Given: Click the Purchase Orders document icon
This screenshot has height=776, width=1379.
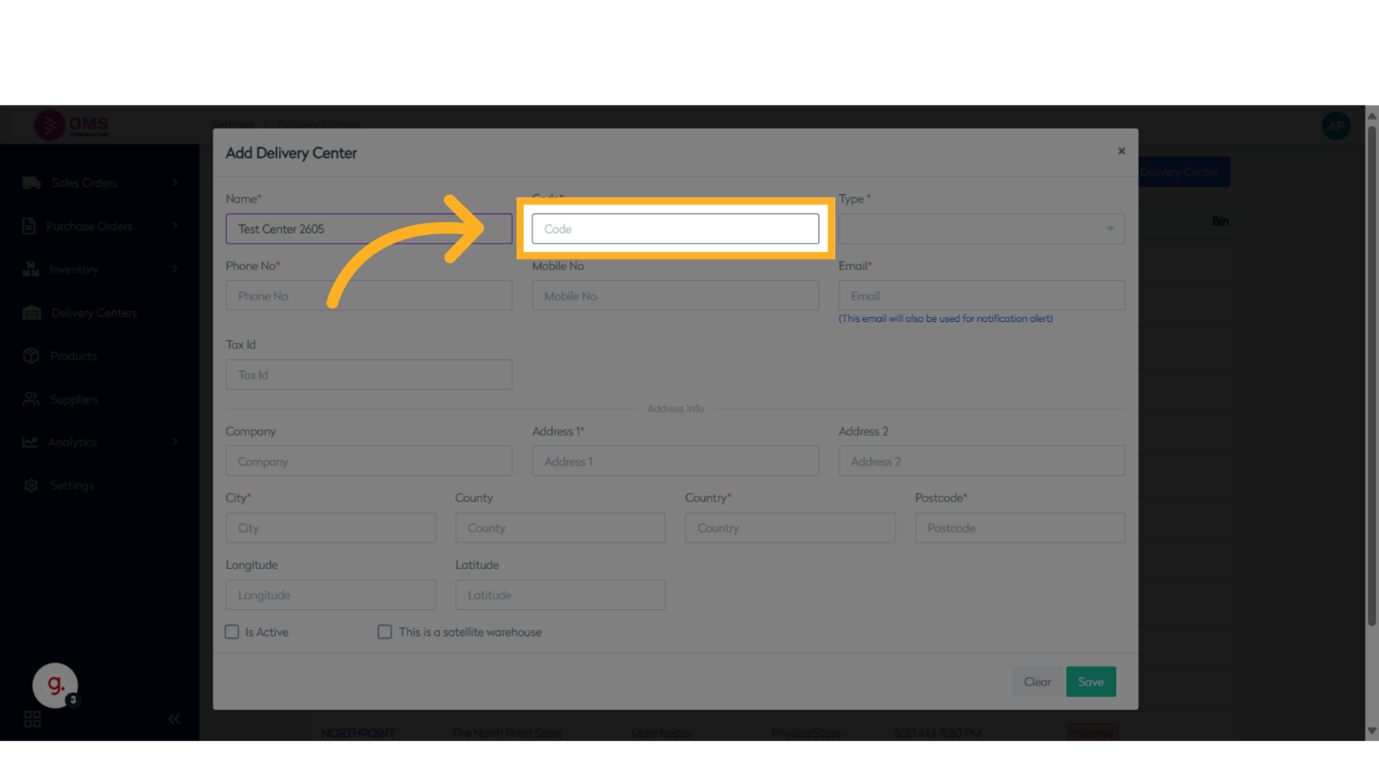Looking at the screenshot, I should click(30, 226).
